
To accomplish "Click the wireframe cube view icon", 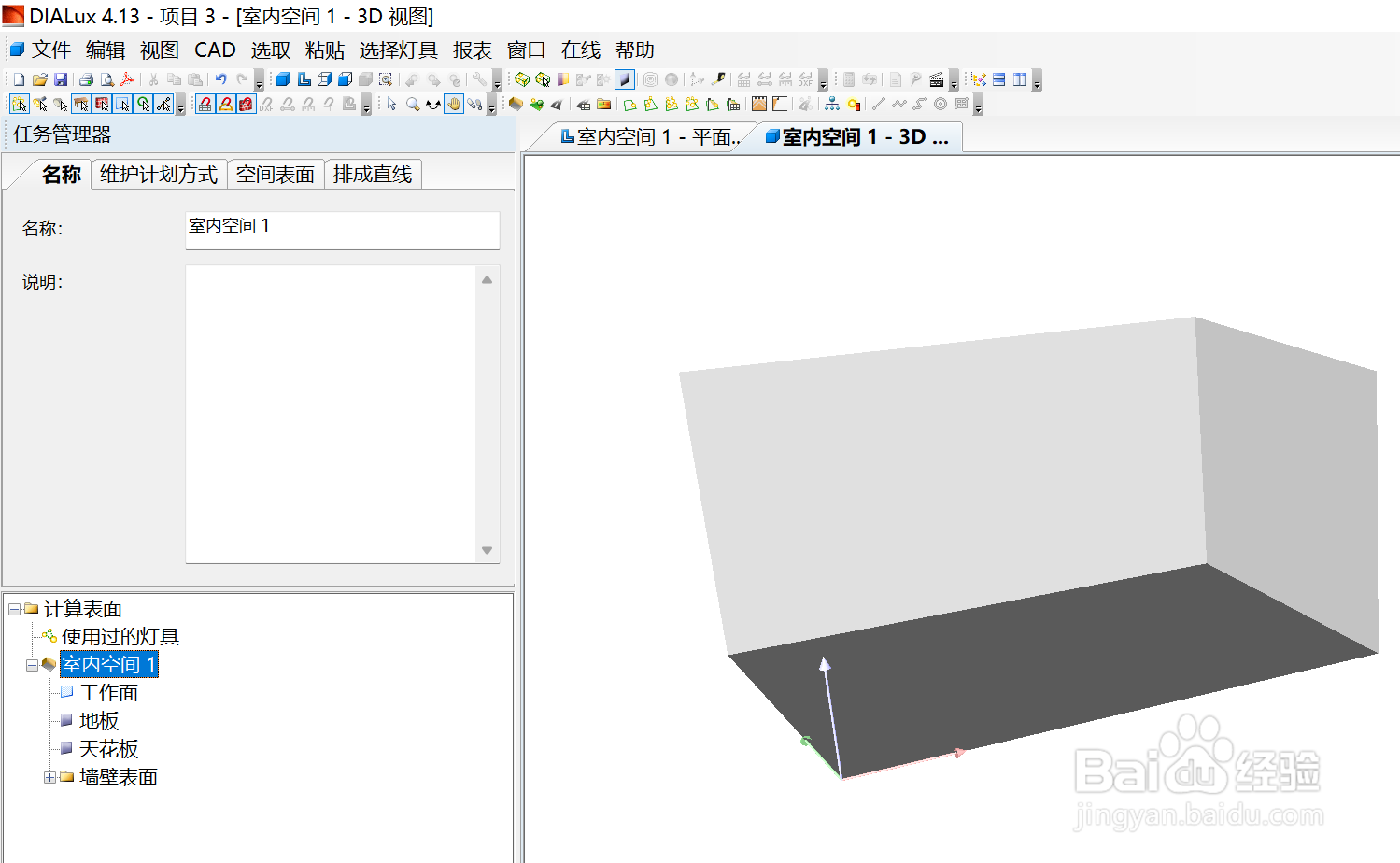I will coord(324,79).
